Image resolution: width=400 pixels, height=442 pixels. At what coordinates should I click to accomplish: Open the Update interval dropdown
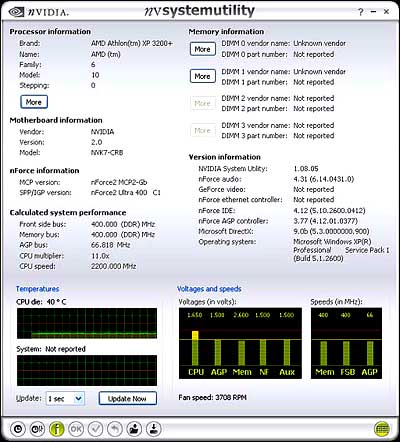tap(65, 398)
